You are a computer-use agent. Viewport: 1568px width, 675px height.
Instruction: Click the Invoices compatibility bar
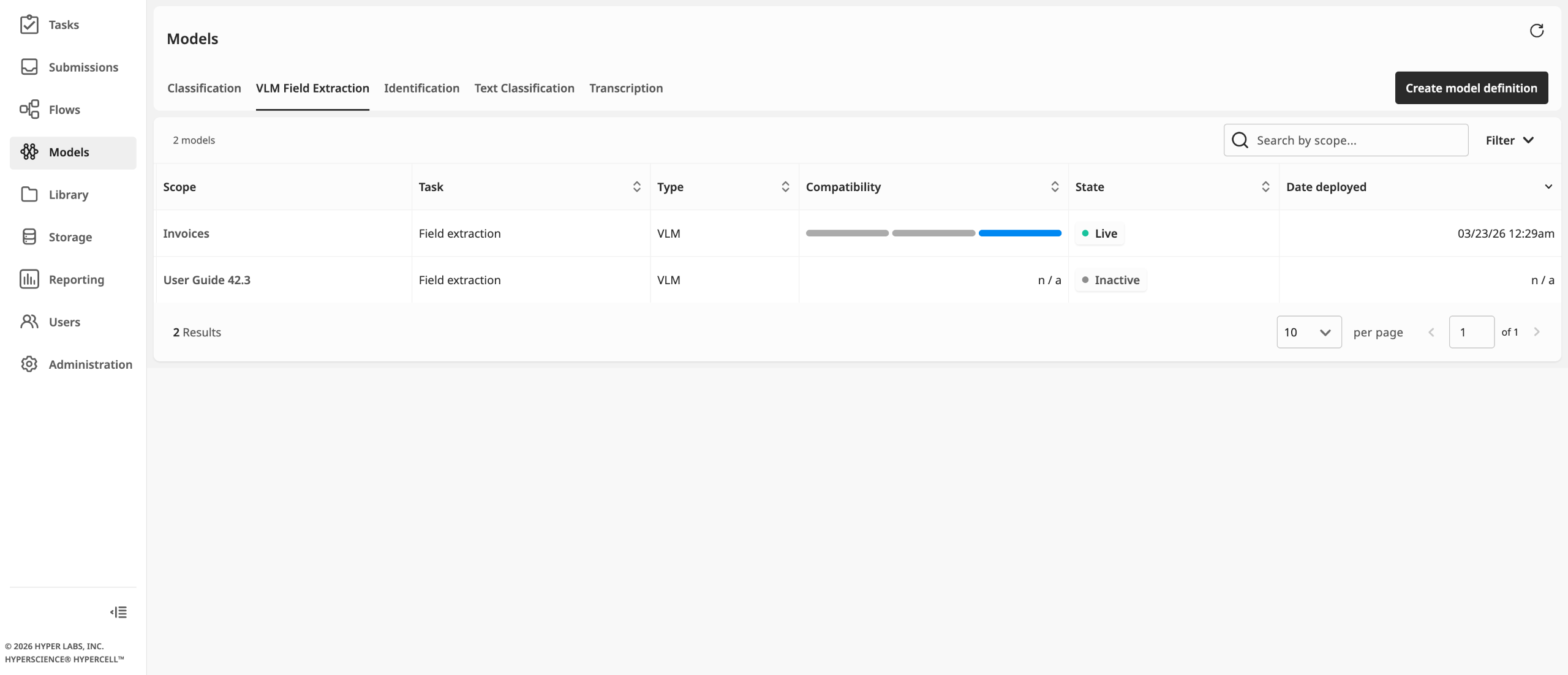coord(933,233)
